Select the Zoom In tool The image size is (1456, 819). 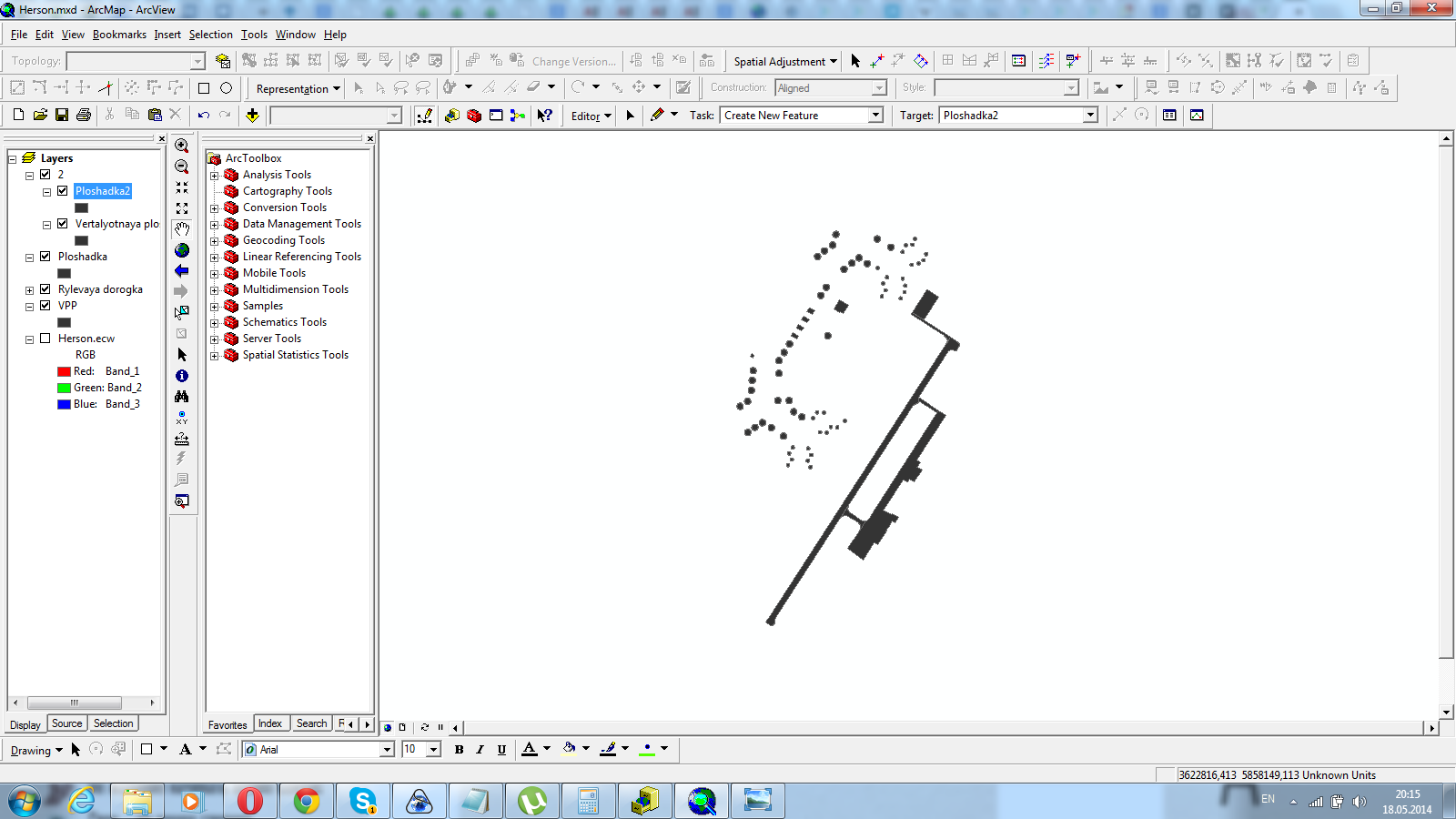coord(182,146)
